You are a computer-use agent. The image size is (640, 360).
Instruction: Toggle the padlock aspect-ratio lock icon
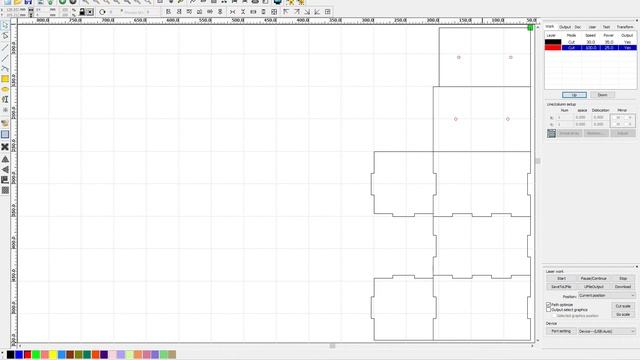(82, 12)
